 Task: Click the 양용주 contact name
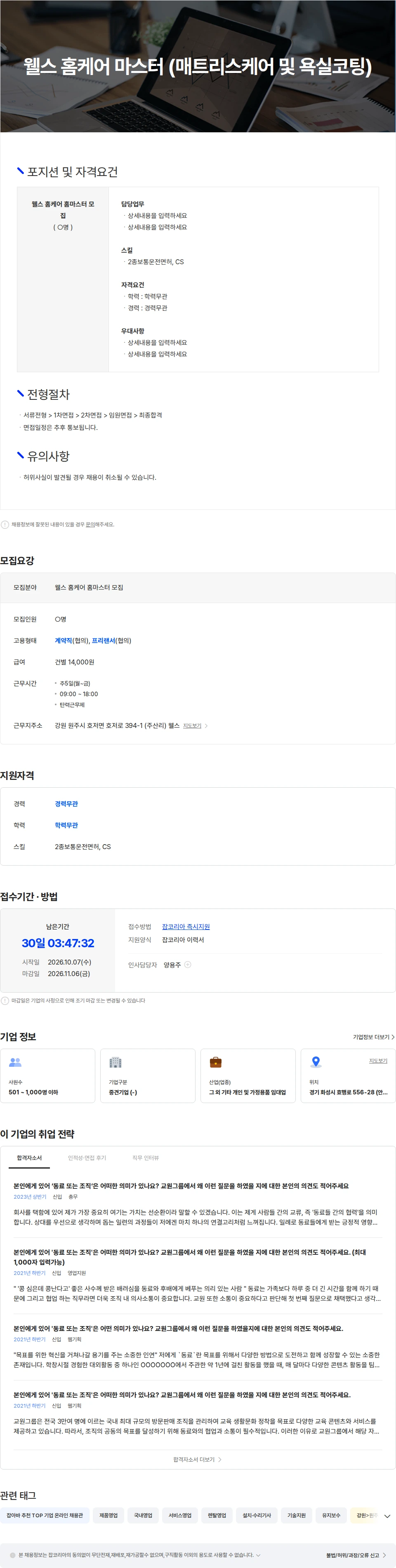(x=172, y=965)
